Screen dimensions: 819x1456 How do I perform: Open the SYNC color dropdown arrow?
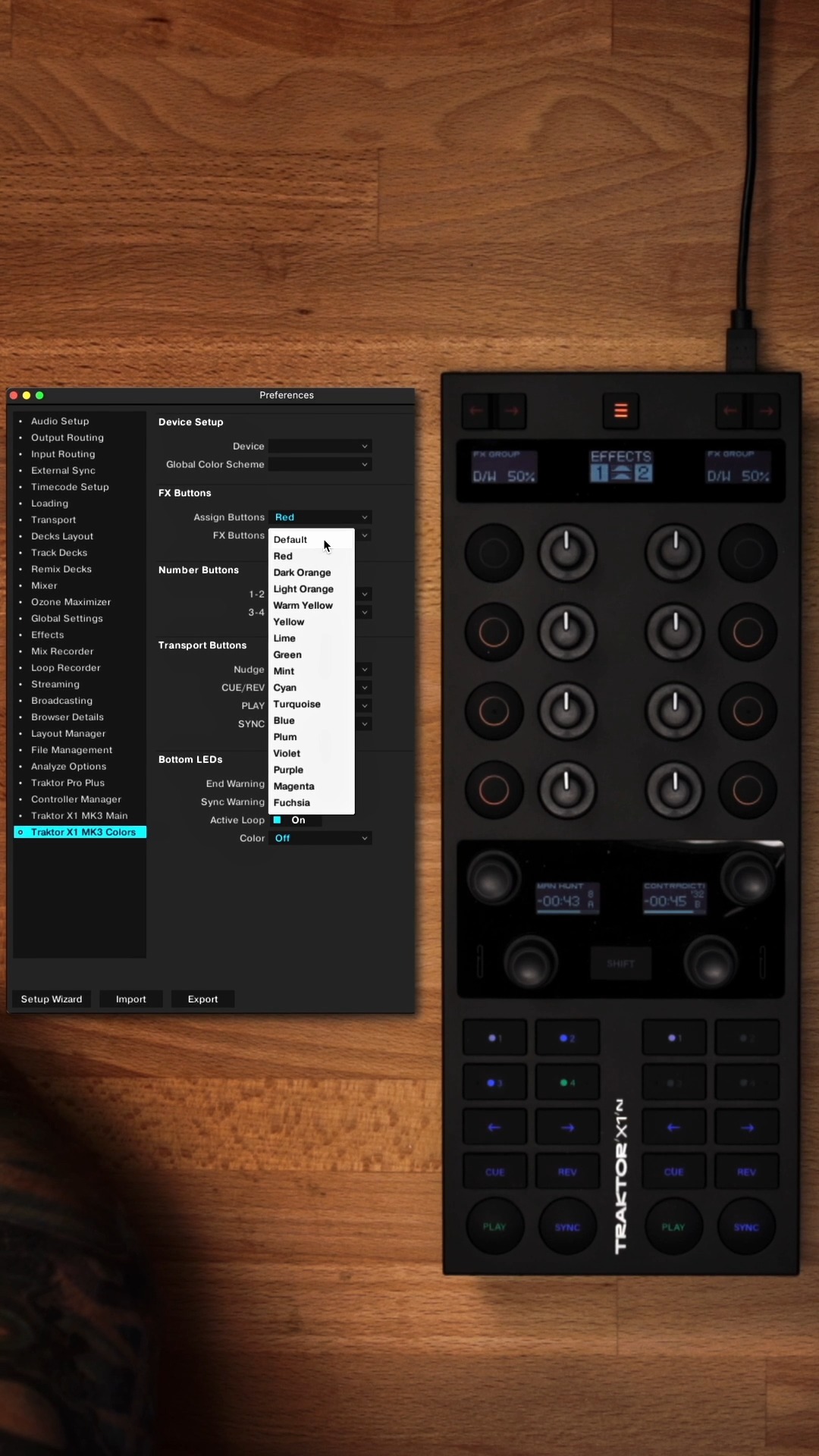click(365, 723)
